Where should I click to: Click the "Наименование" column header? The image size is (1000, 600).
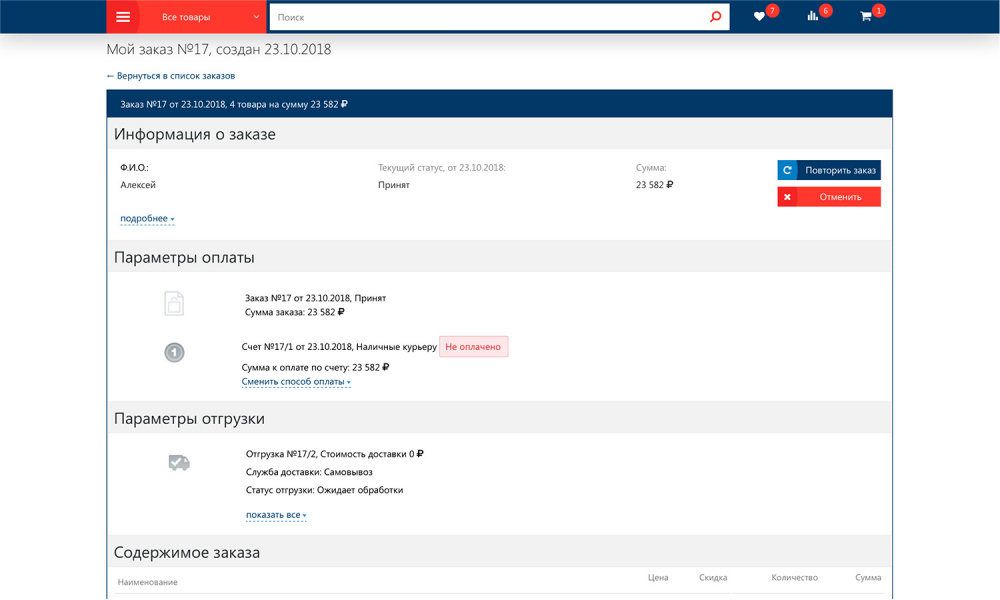148,582
